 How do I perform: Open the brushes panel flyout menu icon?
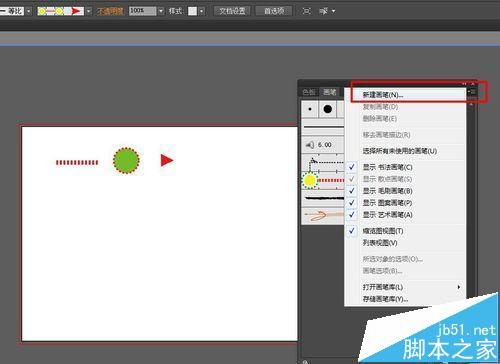point(472,91)
